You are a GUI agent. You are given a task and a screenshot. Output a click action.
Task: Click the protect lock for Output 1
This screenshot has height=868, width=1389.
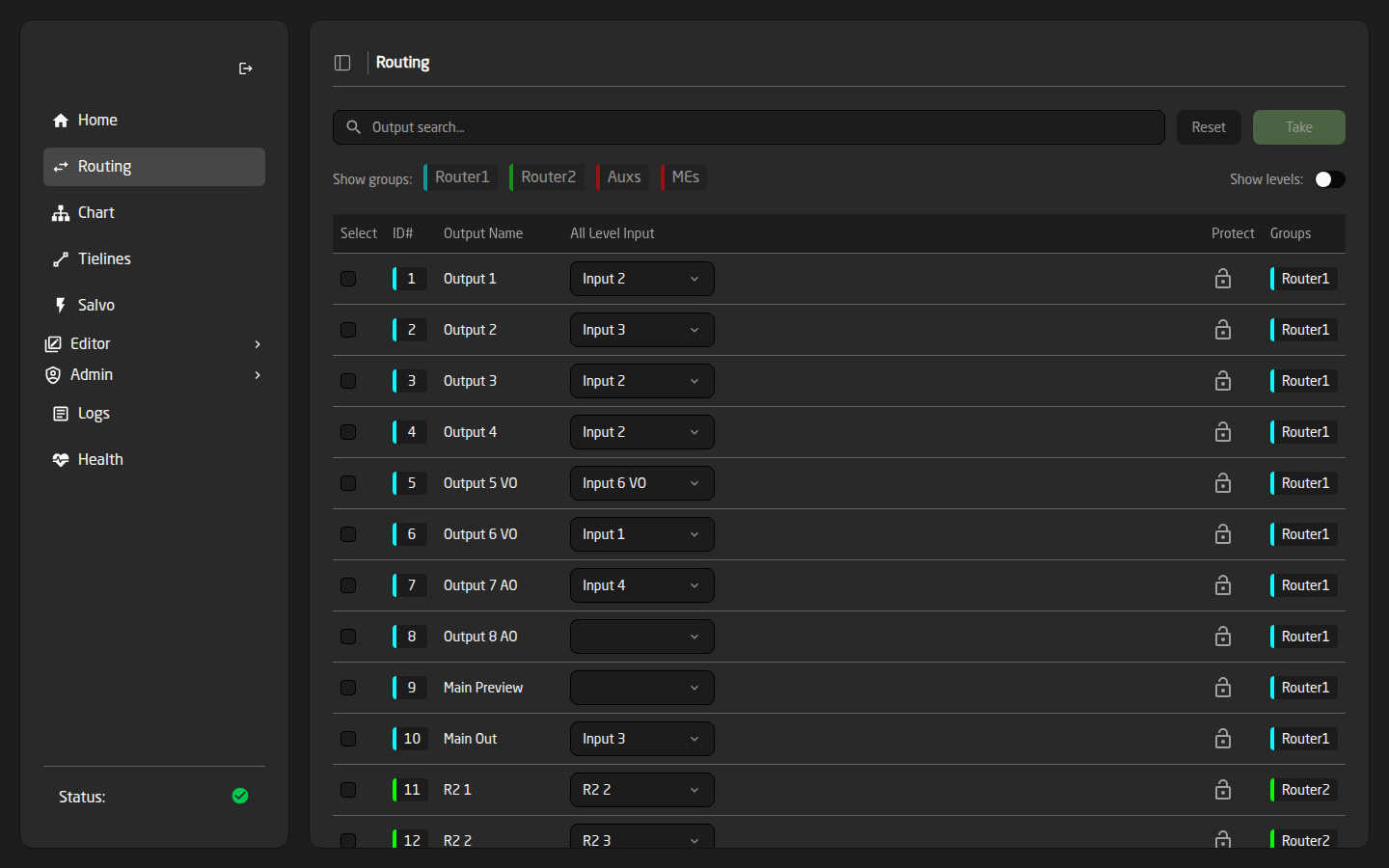tap(1223, 279)
